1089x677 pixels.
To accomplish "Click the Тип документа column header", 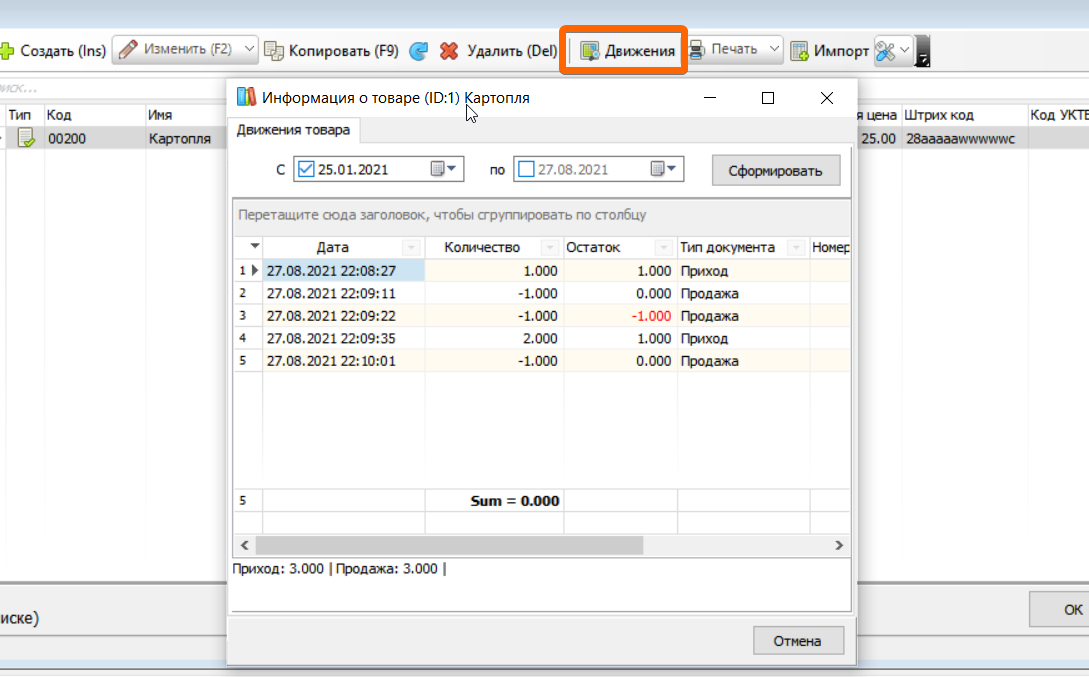I will tap(727, 247).
